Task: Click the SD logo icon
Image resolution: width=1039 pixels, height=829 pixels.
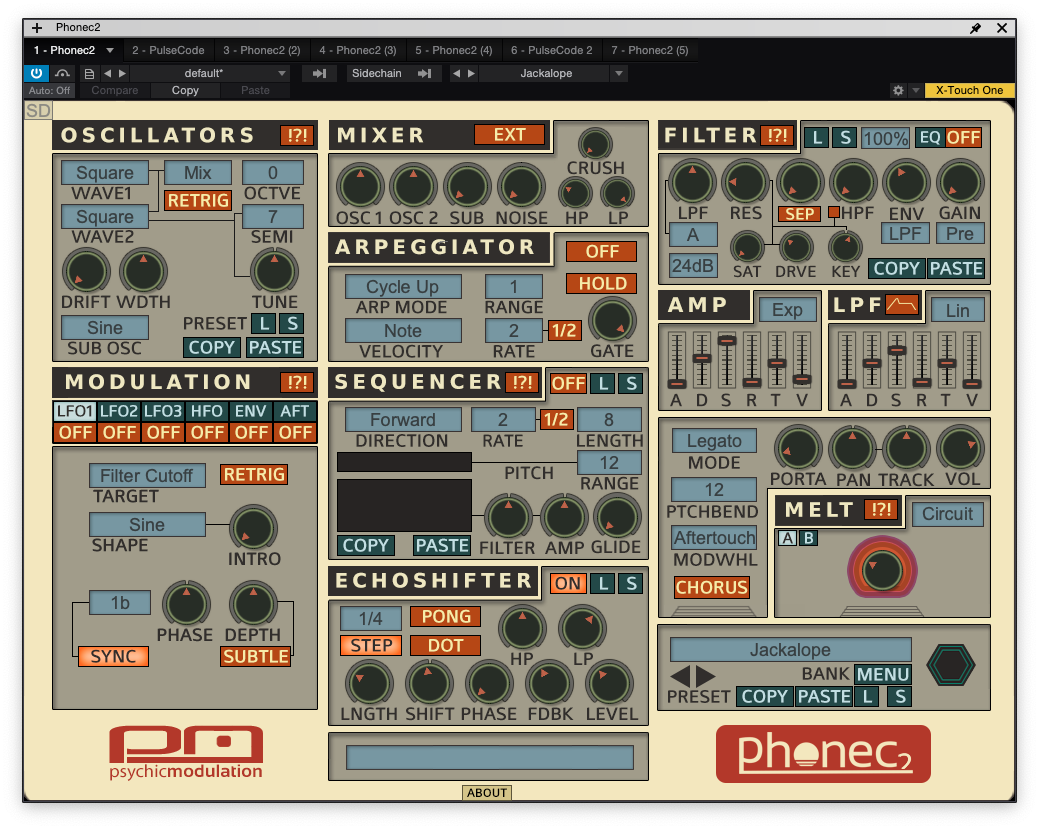Action: pos(38,110)
